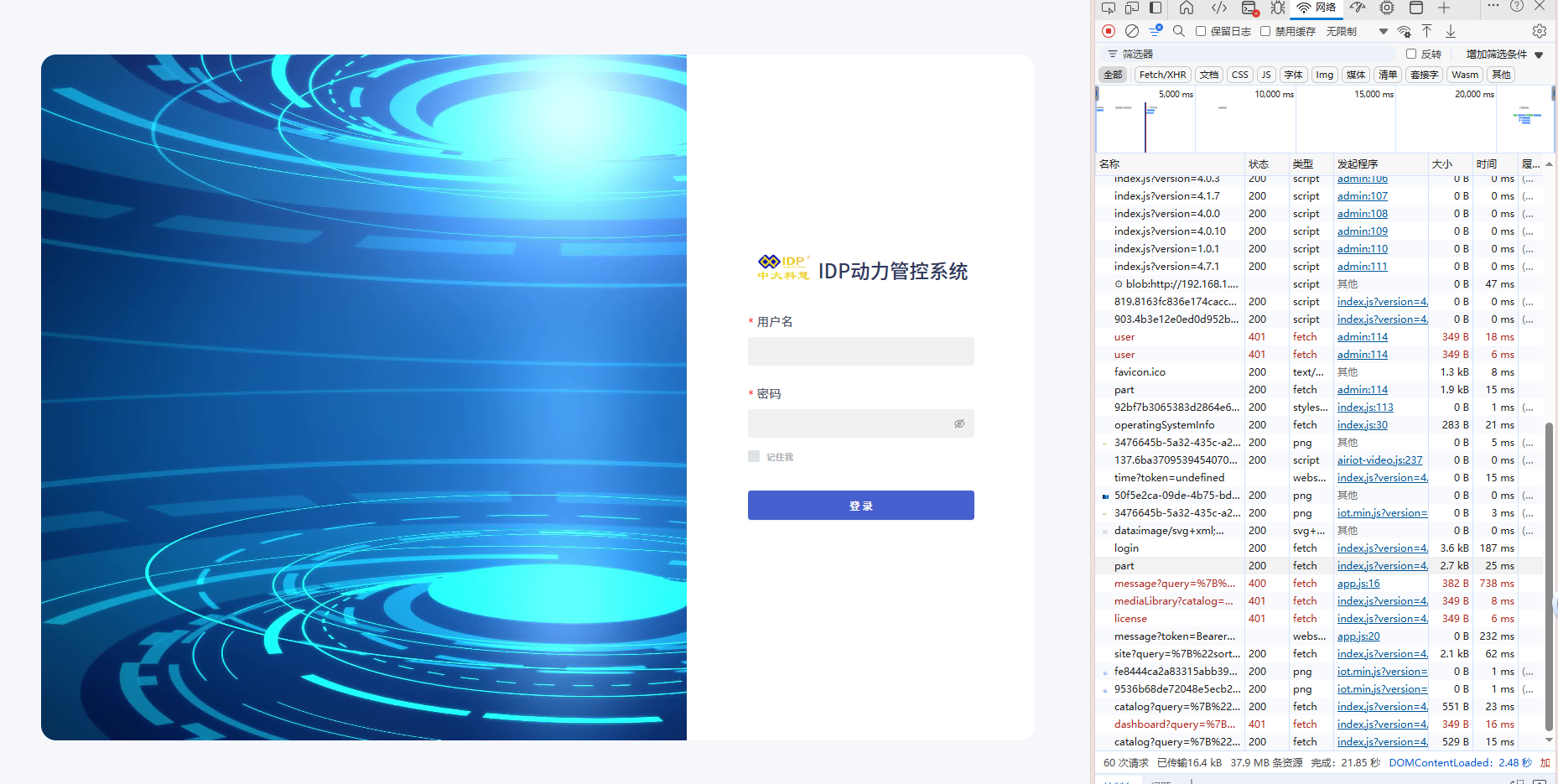1558x784 pixels.
Task: Select the operatingSystemInfo request row
Action: (x=1319, y=425)
